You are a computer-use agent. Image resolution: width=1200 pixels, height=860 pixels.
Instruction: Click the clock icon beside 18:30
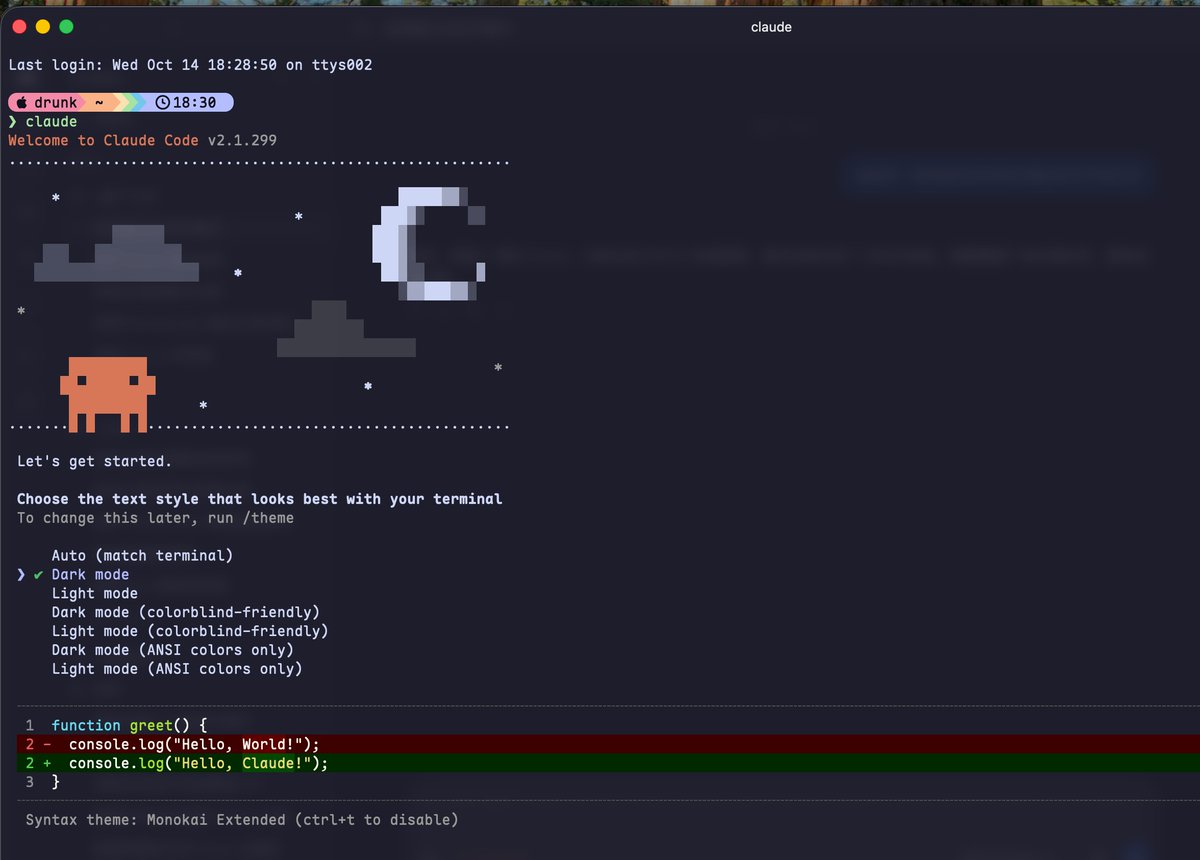(x=164, y=102)
